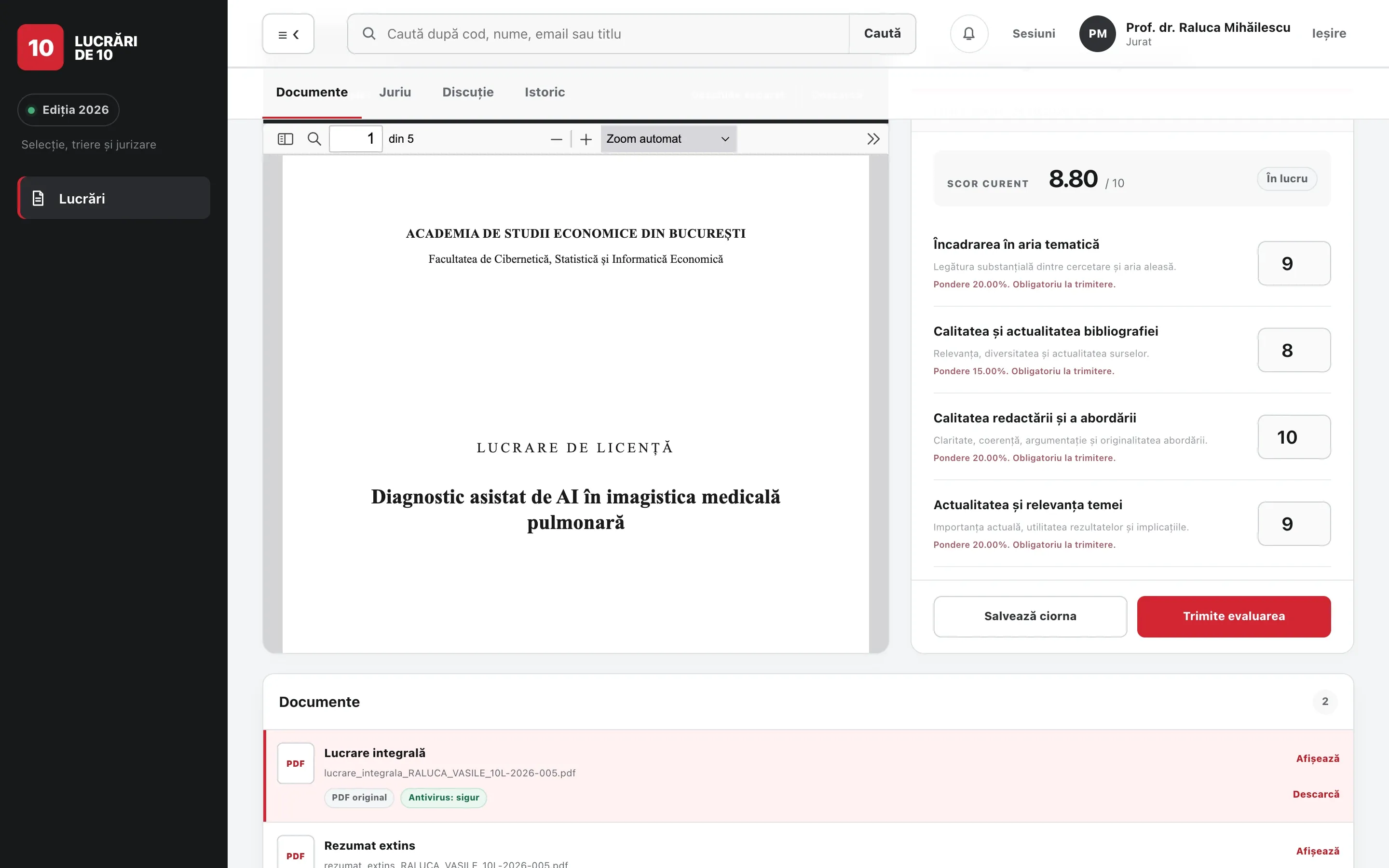Click filename lucrare_integrala_RALUCA_VASILE_10L-2026-005.pdf
The height and width of the screenshot is (868, 1389).
click(x=449, y=773)
